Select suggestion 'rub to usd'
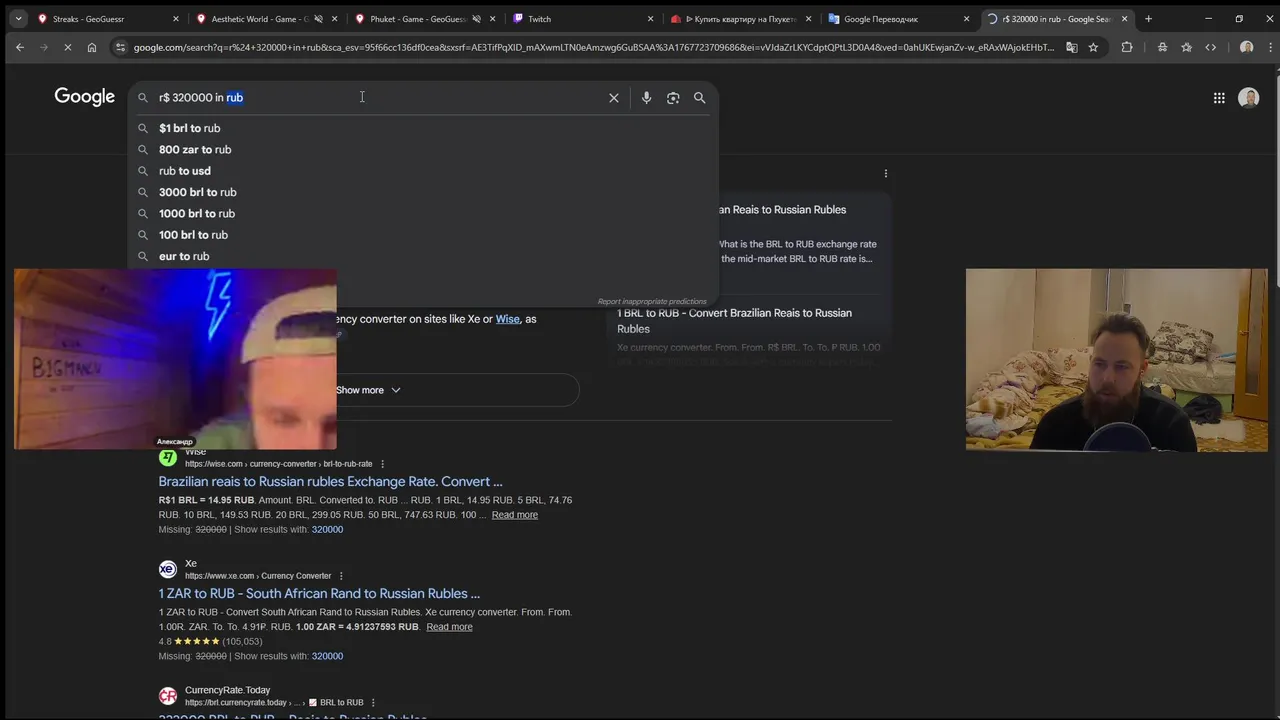1280x720 pixels. point(423,171)
